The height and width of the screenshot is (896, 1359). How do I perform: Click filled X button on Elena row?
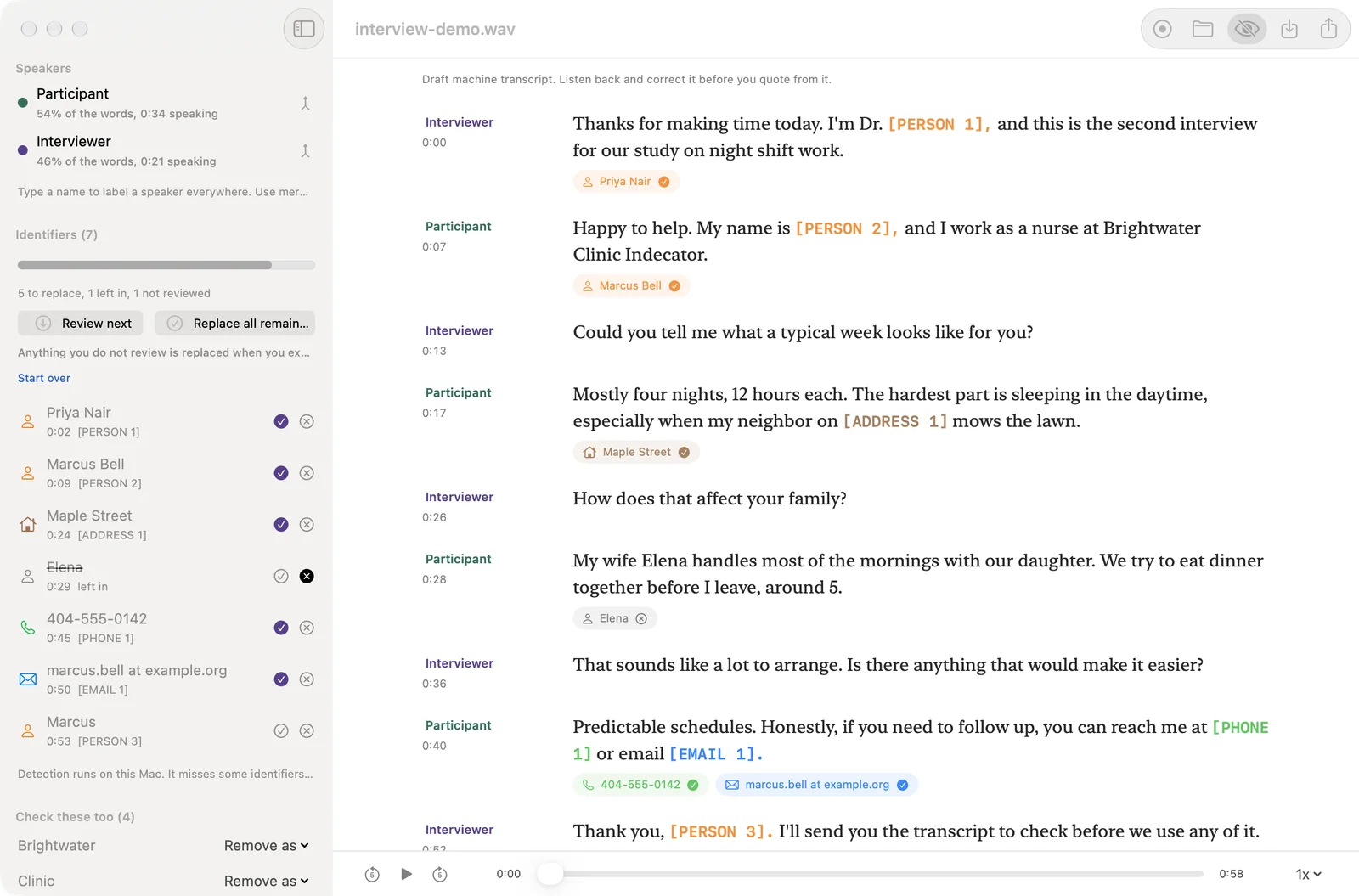307,576
